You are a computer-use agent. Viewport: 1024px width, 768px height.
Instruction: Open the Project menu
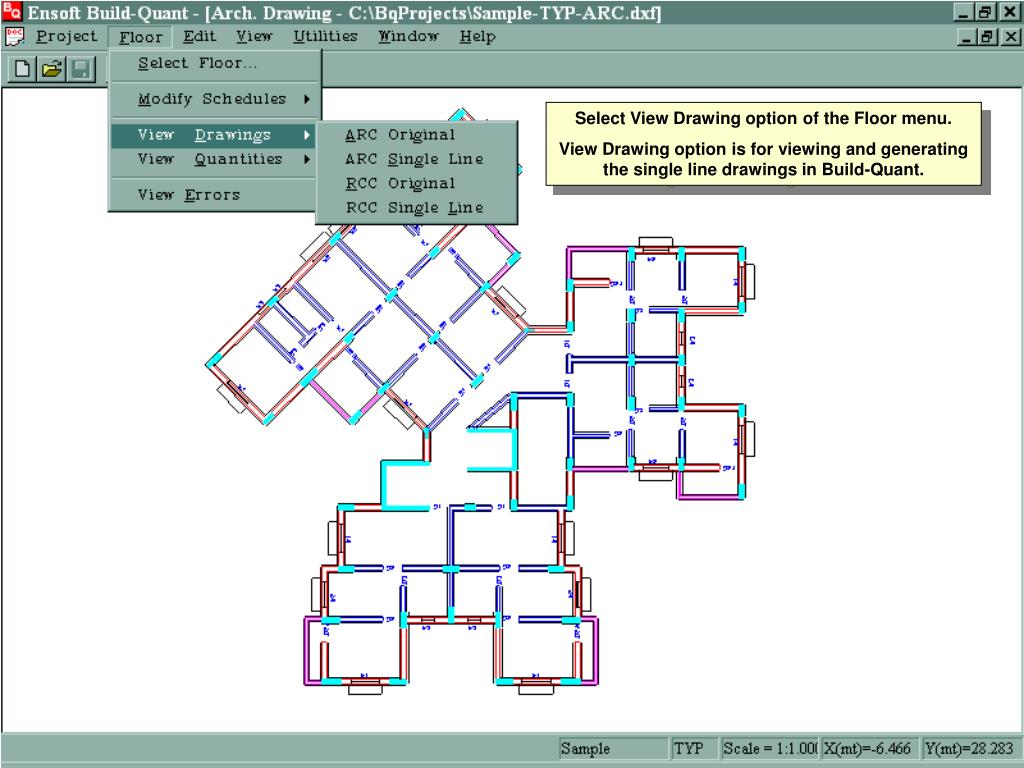click(x=67, y=37)
